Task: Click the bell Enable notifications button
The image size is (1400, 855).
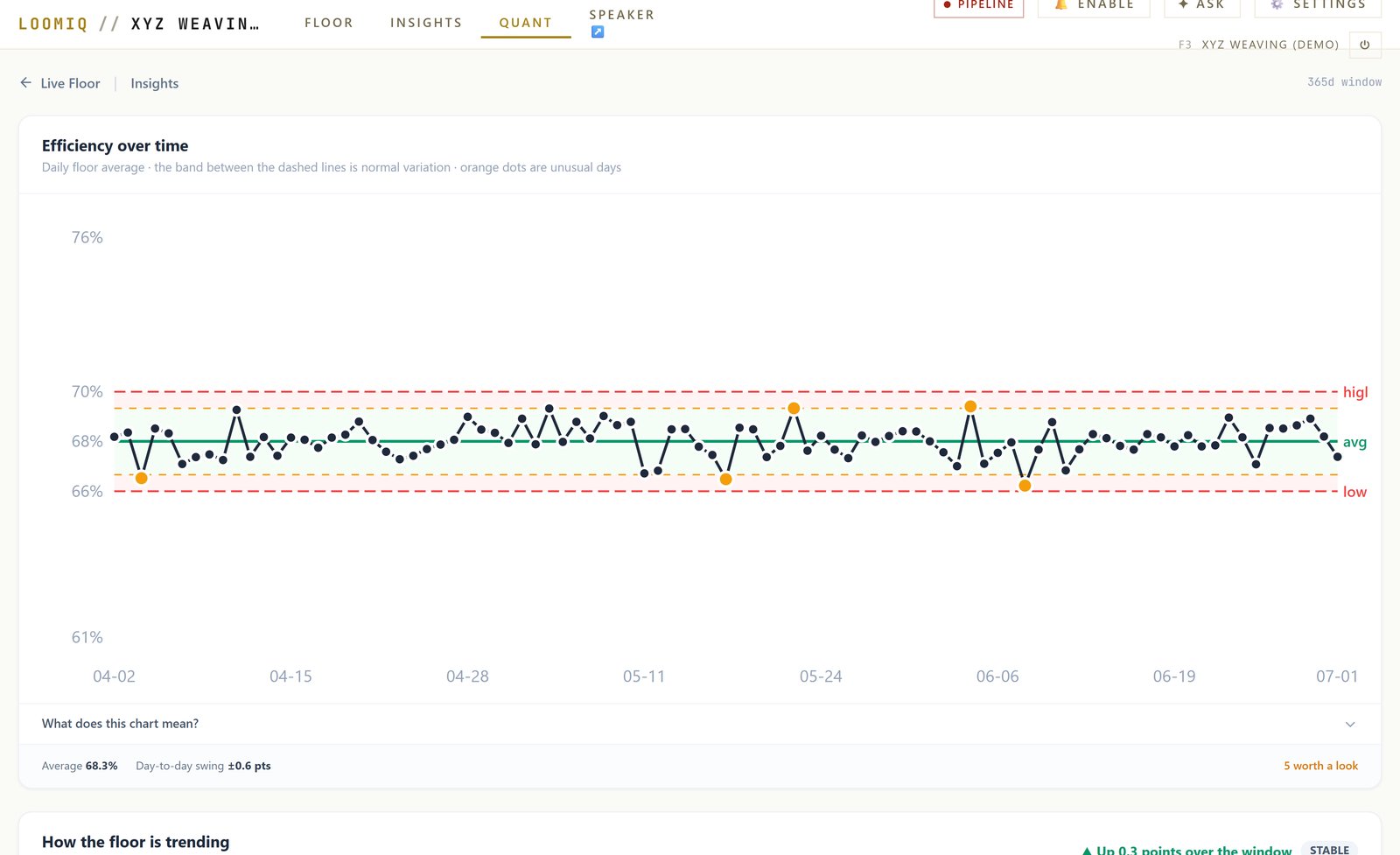Action: point(1094,6)
